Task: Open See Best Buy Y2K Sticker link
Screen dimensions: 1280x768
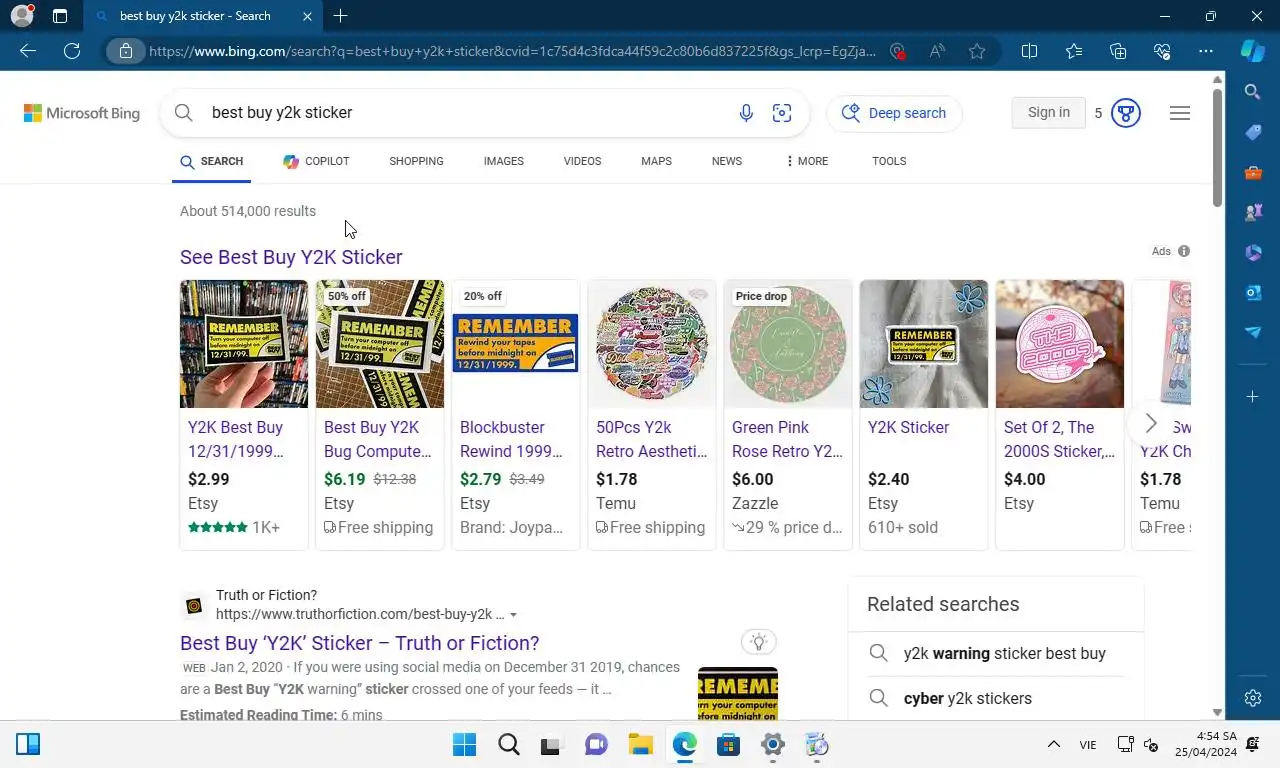Action: (x=291, y=257)
